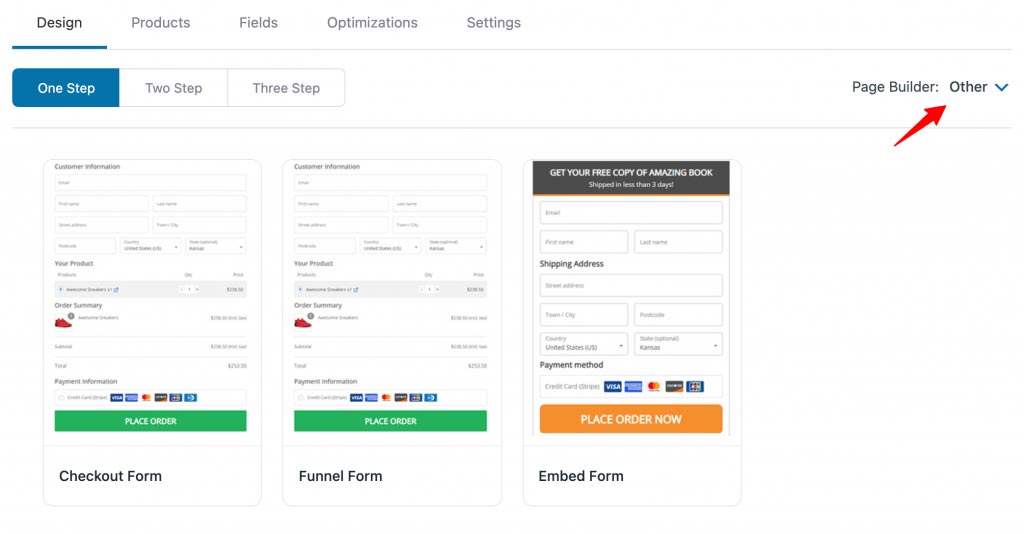Select the Checkout Form template thumbnail

152,302
